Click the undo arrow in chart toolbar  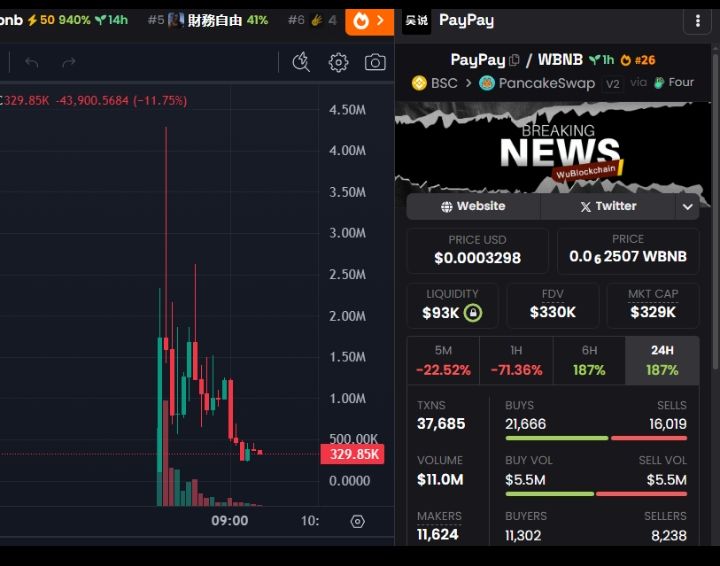[32, 62]
